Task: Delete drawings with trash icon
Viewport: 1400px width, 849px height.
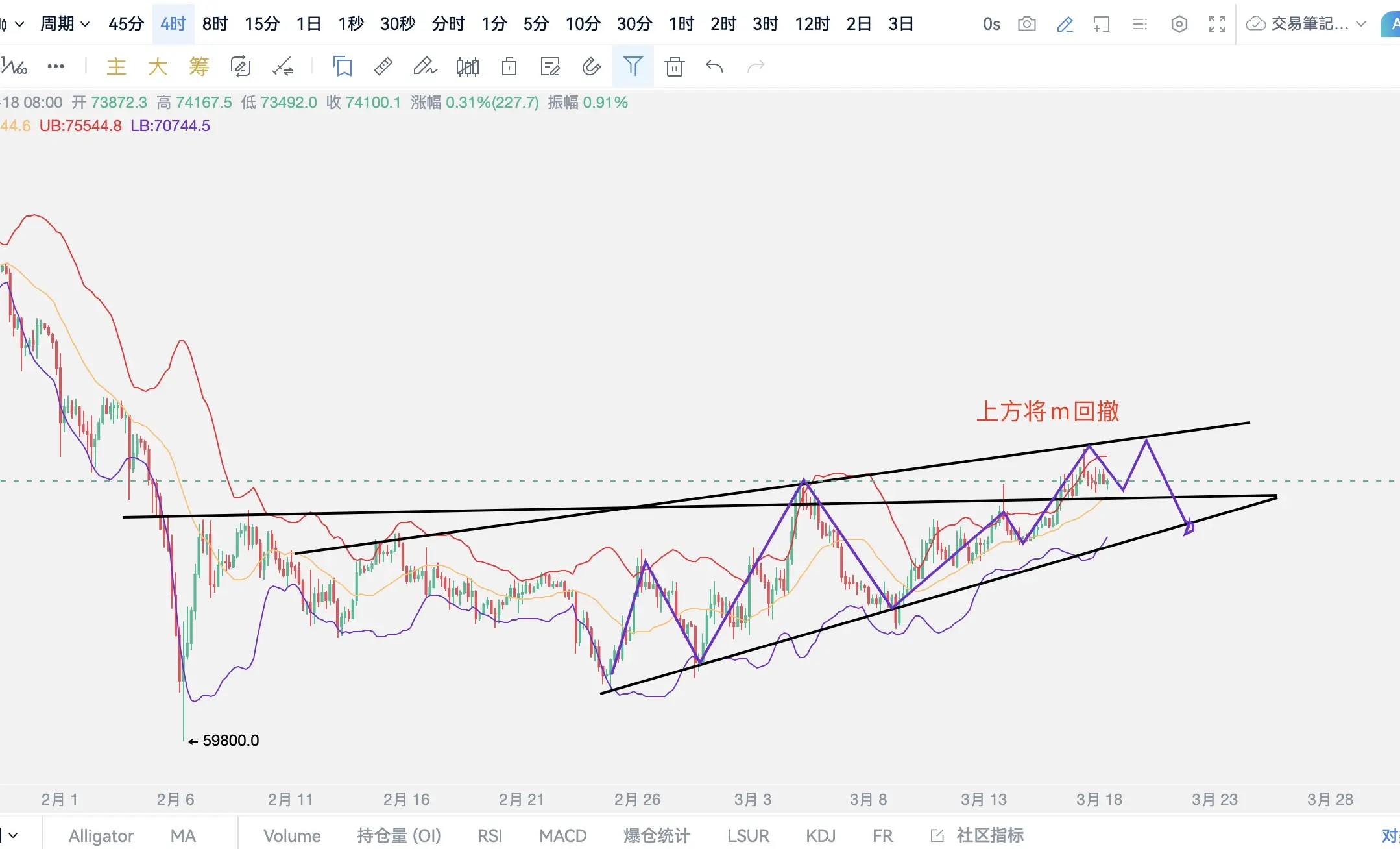Action: pos(674,66)
